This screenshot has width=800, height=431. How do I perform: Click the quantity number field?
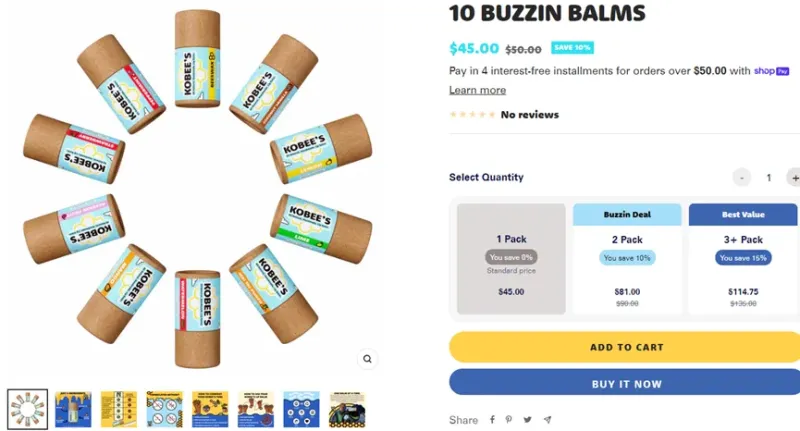coord(768,177)
